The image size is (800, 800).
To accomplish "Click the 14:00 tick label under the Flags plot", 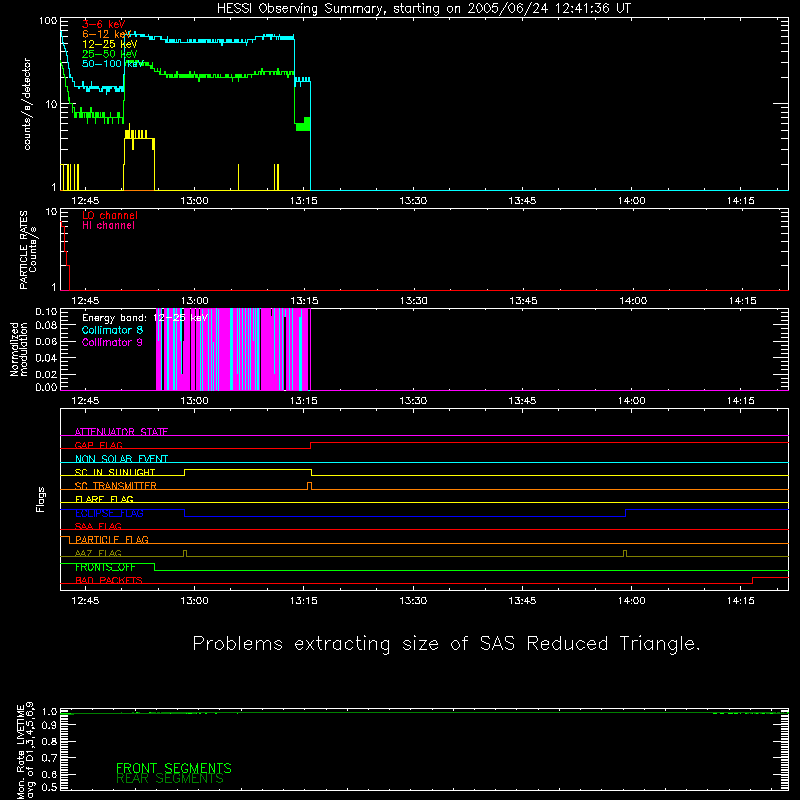I will pyautogui.click(x=632, y=601).
